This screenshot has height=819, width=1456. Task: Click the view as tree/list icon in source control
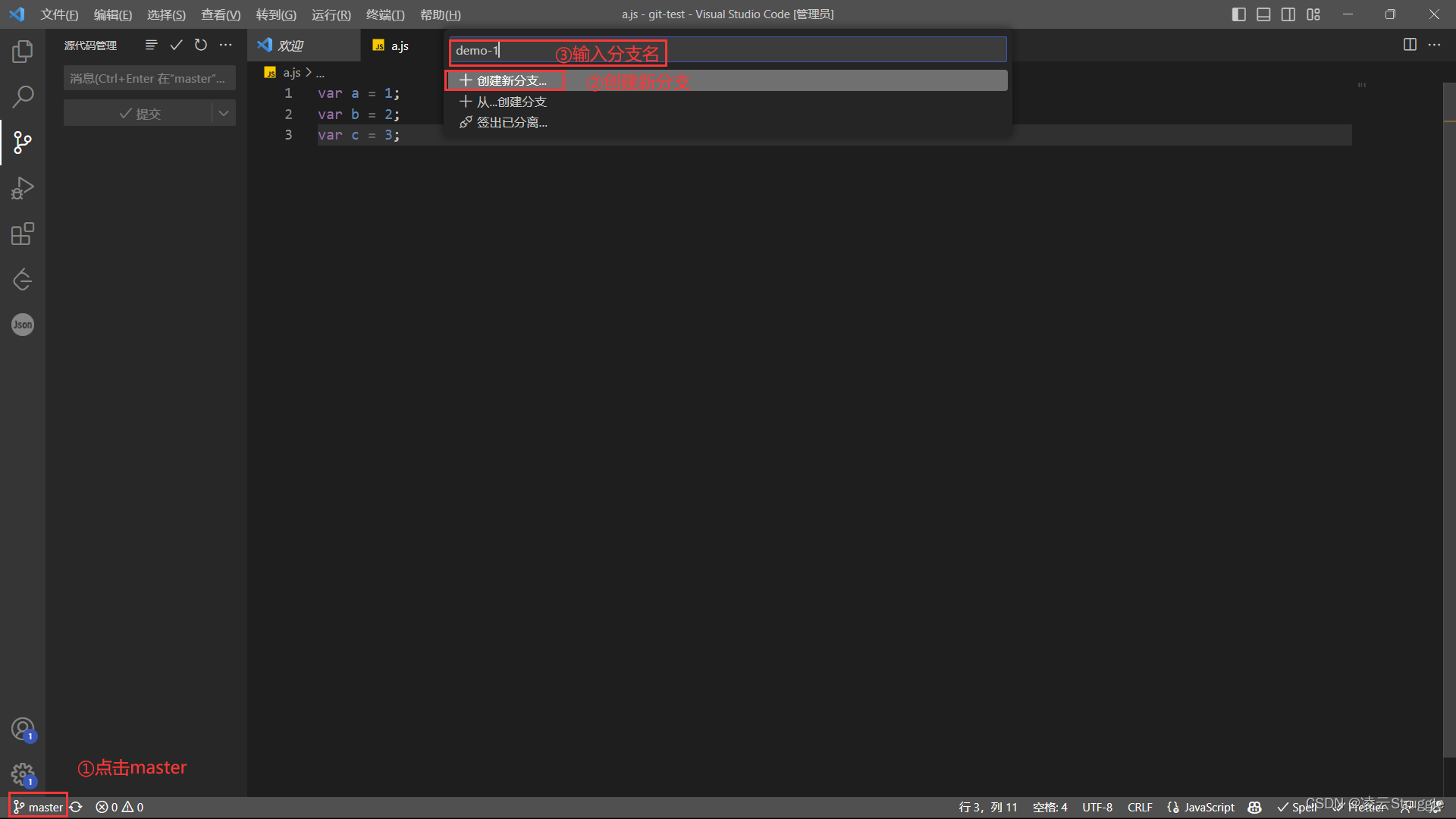click(151, 45)
